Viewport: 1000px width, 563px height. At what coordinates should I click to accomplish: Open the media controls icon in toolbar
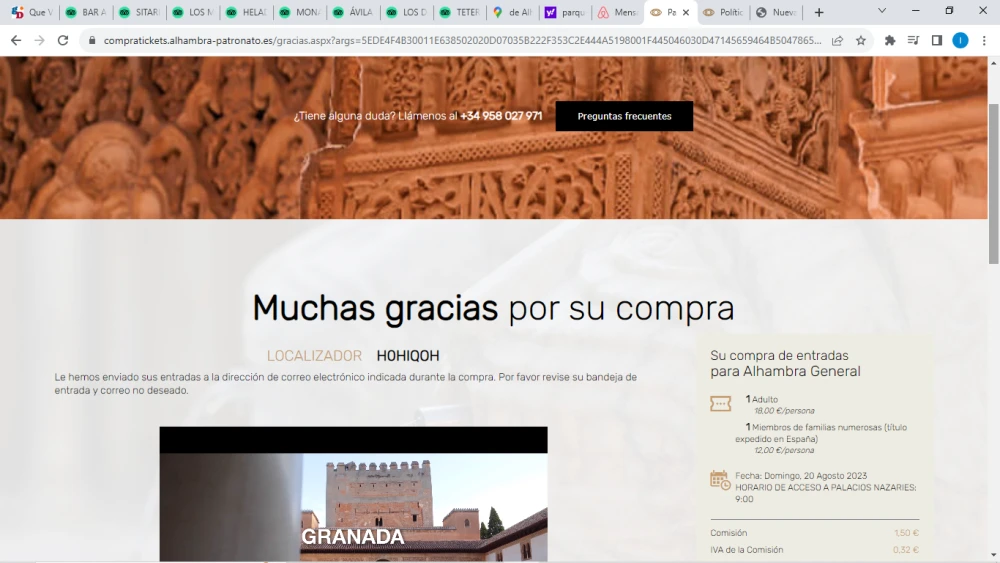[913, 40]
